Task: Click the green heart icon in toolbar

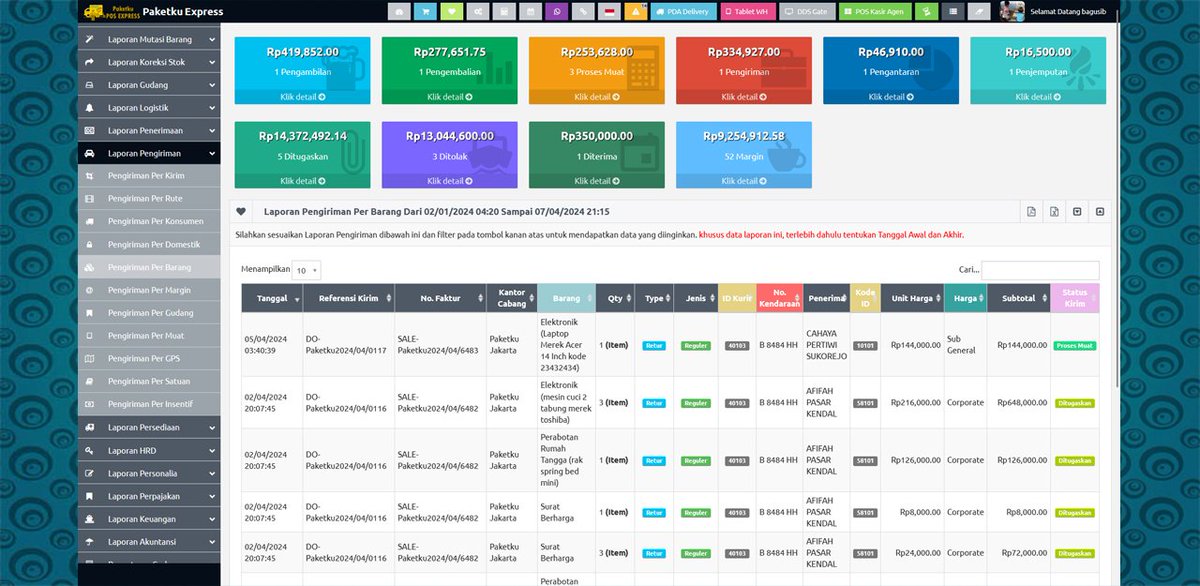Action: click(x=452, y=11)
